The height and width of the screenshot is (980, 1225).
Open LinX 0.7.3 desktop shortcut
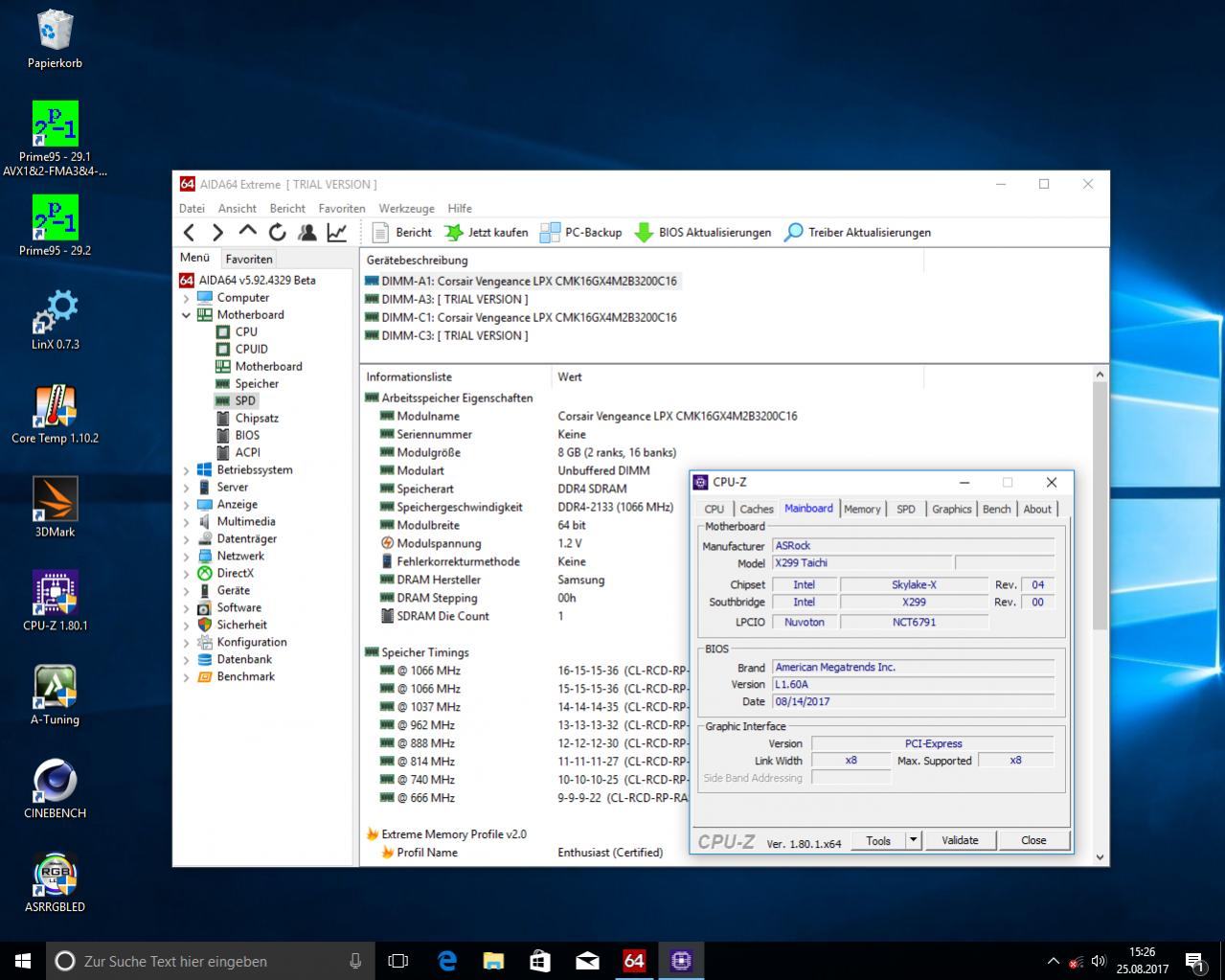(x=55, y=320)
